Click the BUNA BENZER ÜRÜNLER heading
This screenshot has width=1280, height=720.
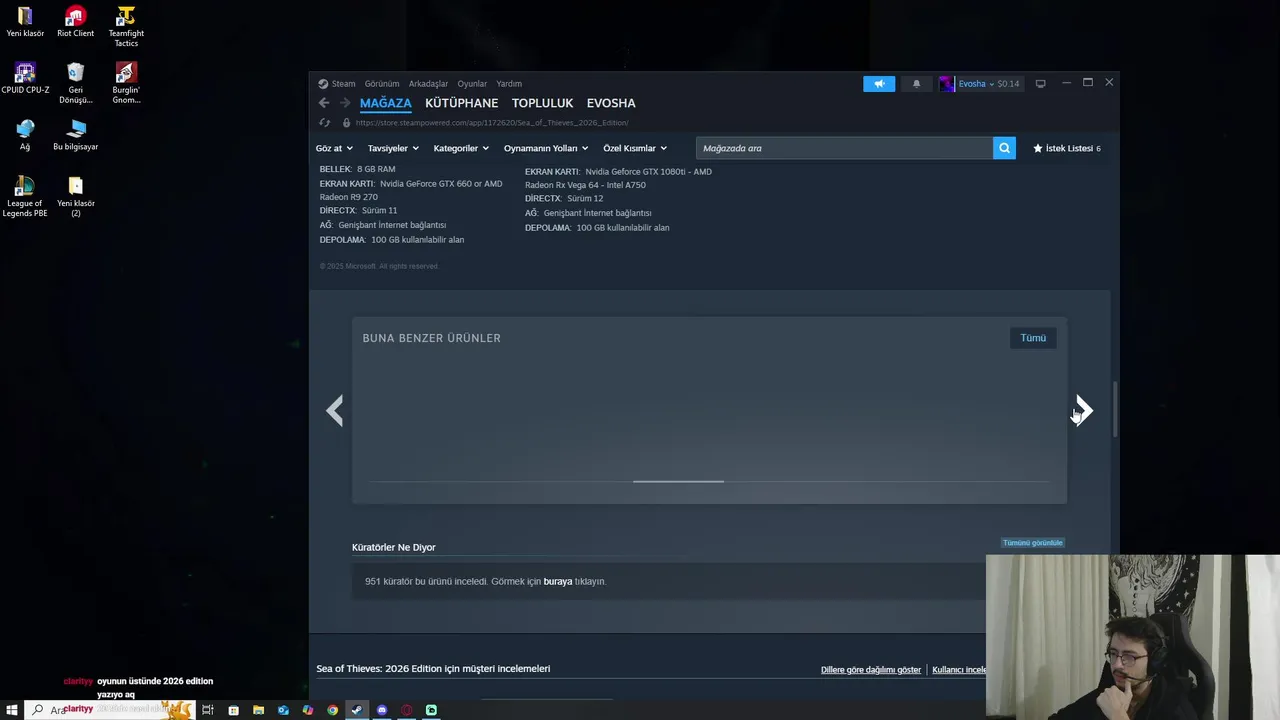(431, 338)
